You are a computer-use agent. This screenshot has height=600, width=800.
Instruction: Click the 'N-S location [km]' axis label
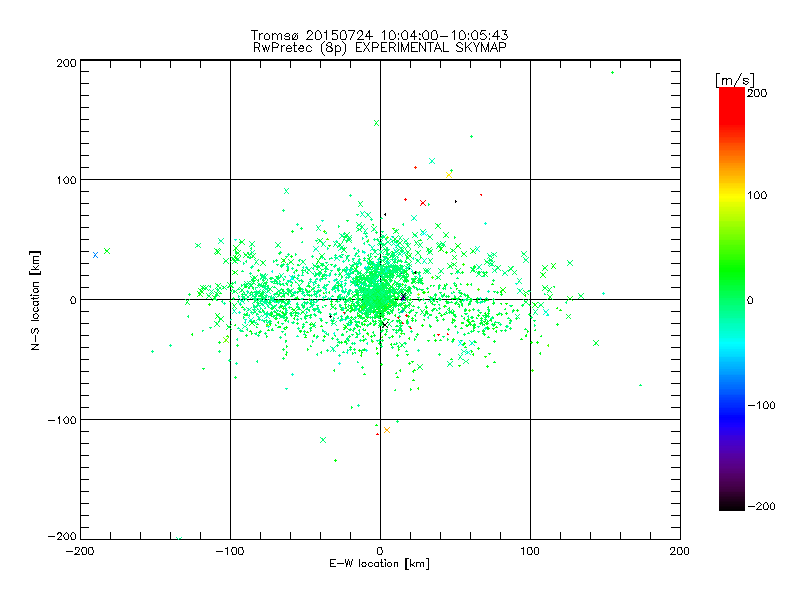coord(35,300)
